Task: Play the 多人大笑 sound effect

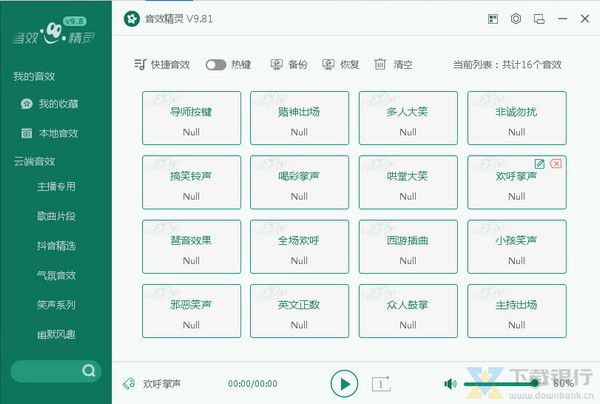Action: pos(408,118)
